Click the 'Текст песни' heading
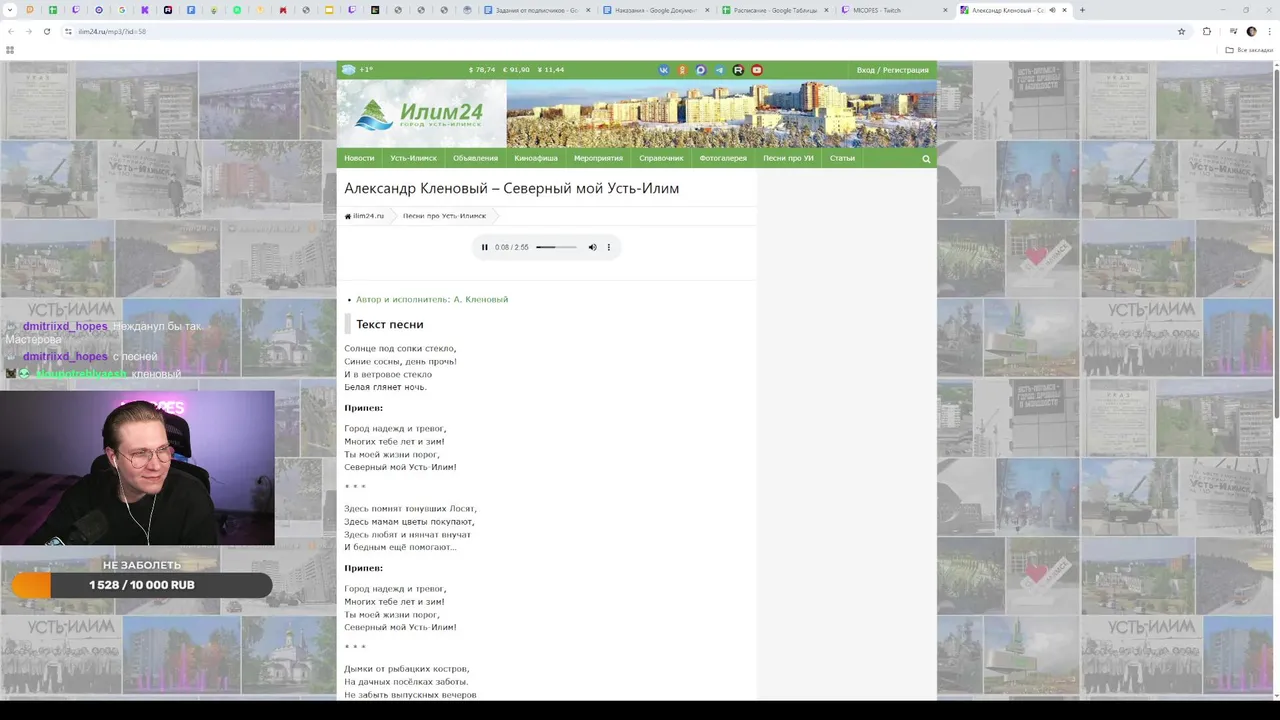Screen dimensions: 1280x720 click(390, 324)
